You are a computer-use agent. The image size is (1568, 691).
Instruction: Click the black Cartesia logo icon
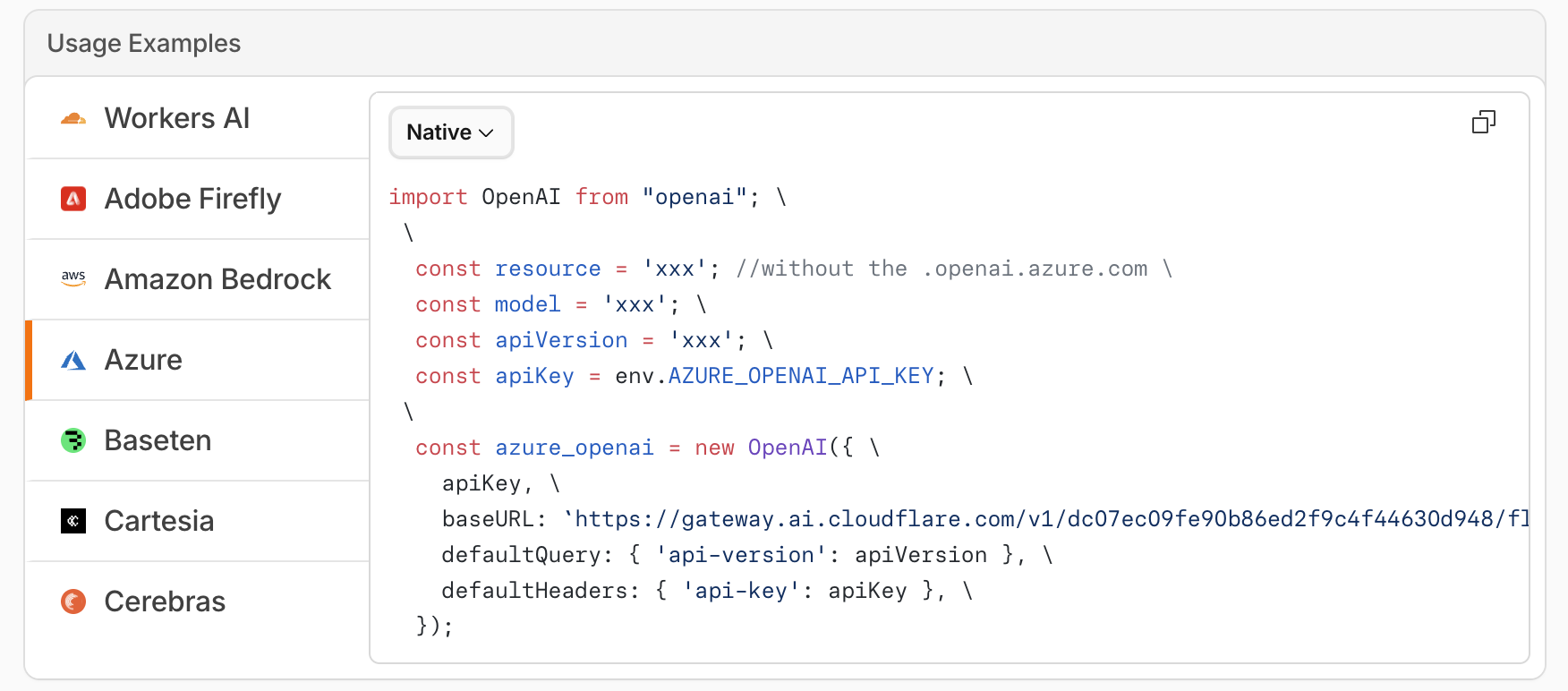click(73, 521)
